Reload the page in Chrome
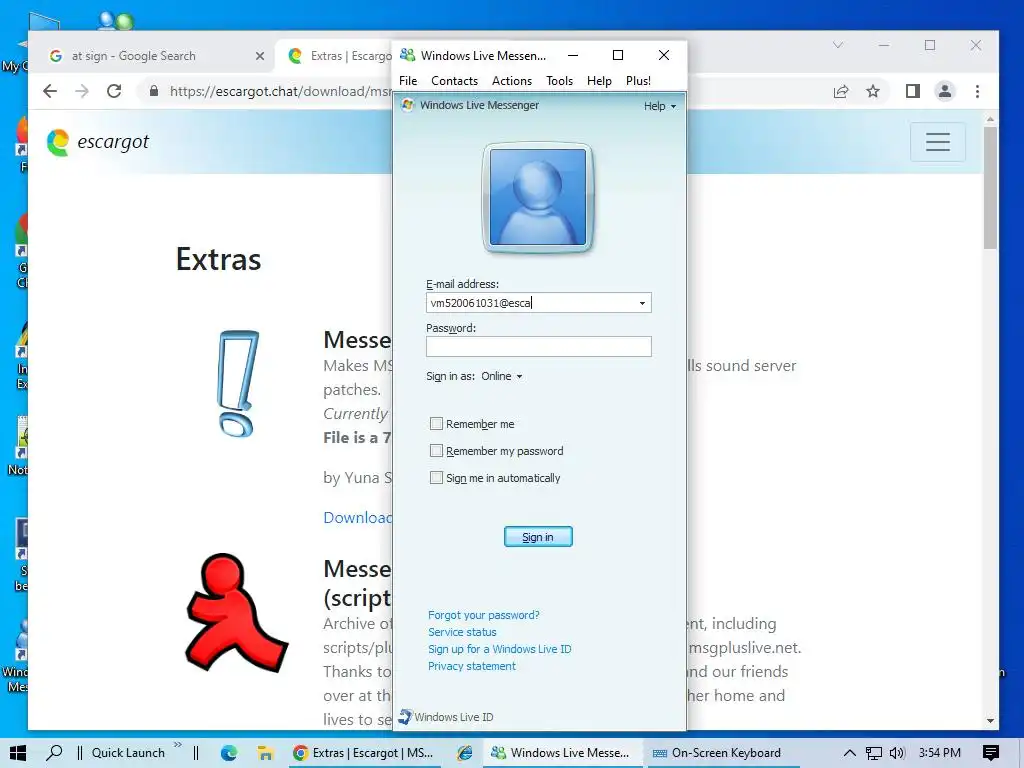The width and height of the screenshot is (1024, 768). 114,91
